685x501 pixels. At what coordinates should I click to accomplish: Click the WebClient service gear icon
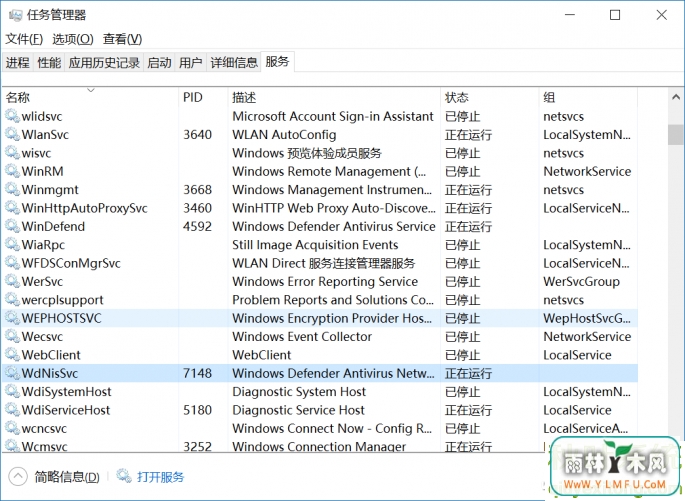12,355
